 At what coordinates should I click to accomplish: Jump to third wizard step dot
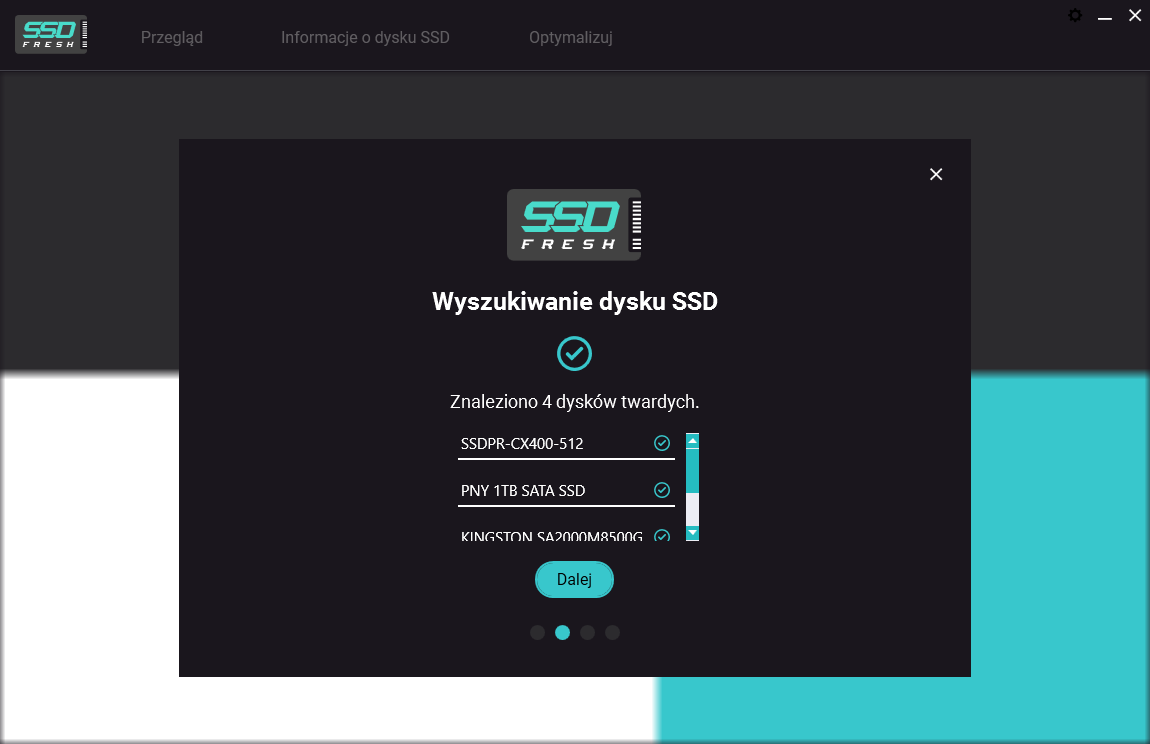pyautogui.click(x=587, y=632)
